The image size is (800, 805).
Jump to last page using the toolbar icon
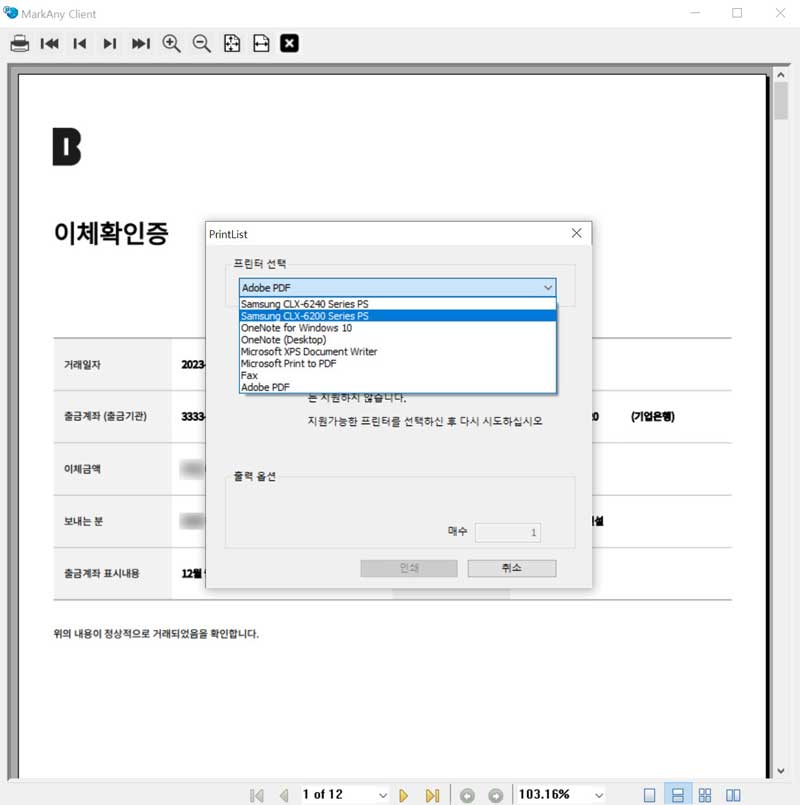(x=141, y=43)
